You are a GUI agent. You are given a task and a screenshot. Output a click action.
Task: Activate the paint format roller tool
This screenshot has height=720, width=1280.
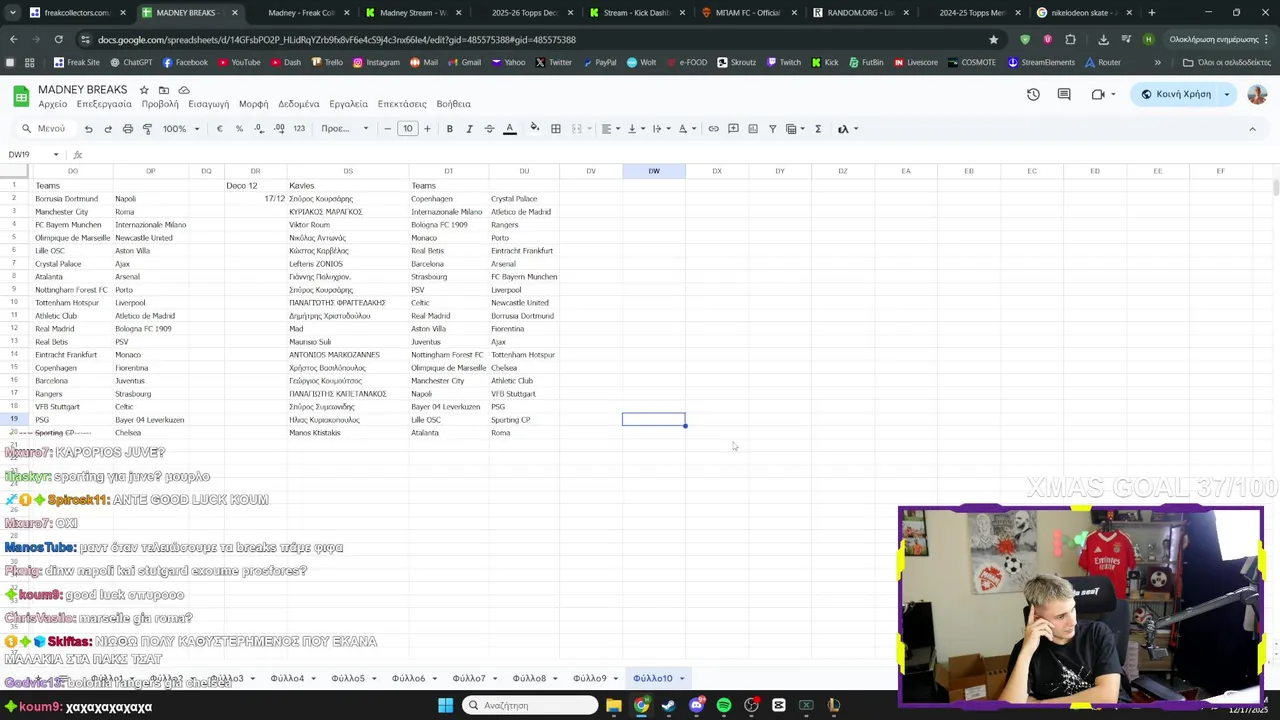click(x=147, y=129)
